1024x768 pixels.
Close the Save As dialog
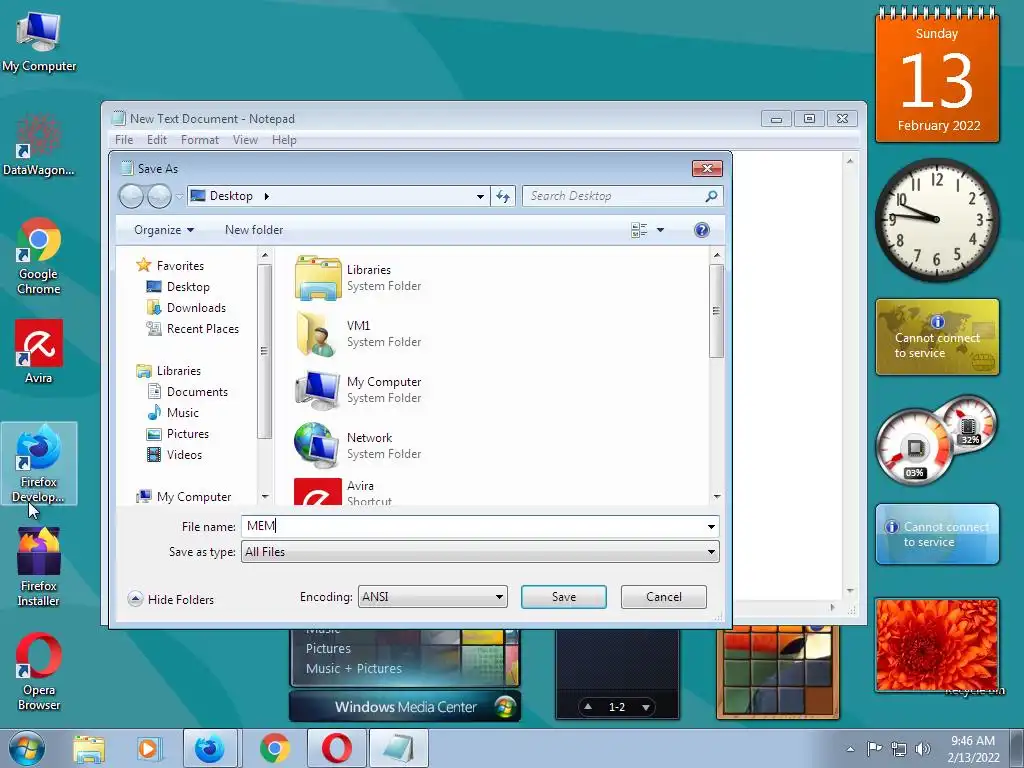click(707, 168)
